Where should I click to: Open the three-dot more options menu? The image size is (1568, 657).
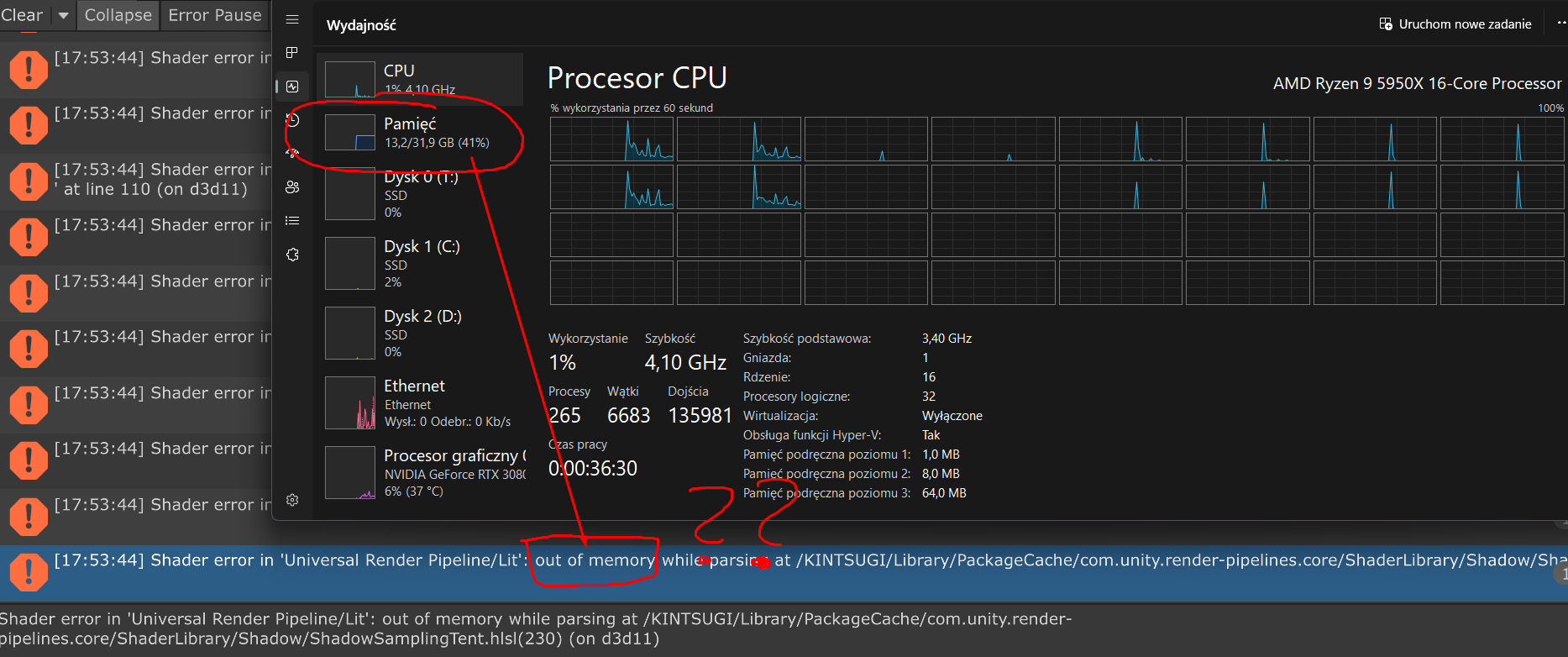point(1560,24)
